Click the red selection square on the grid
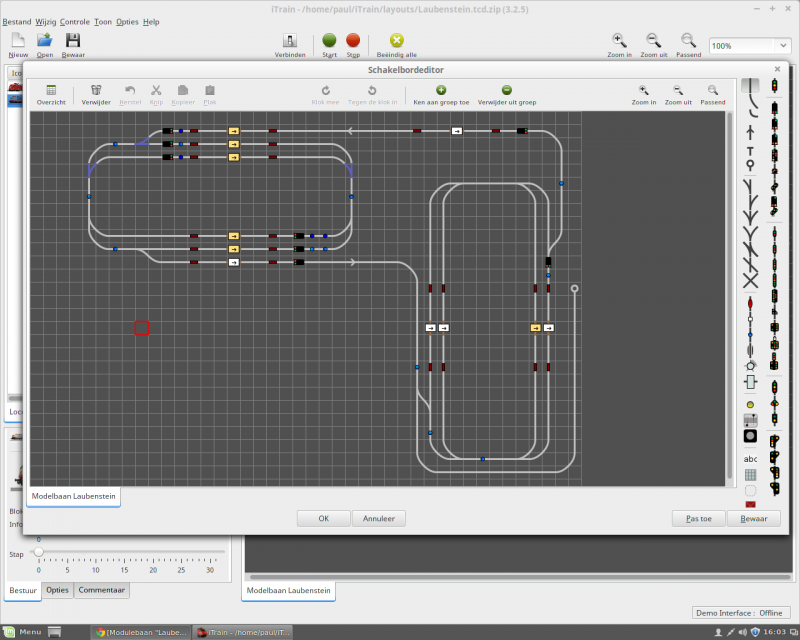800x640 pixels. 142,328
